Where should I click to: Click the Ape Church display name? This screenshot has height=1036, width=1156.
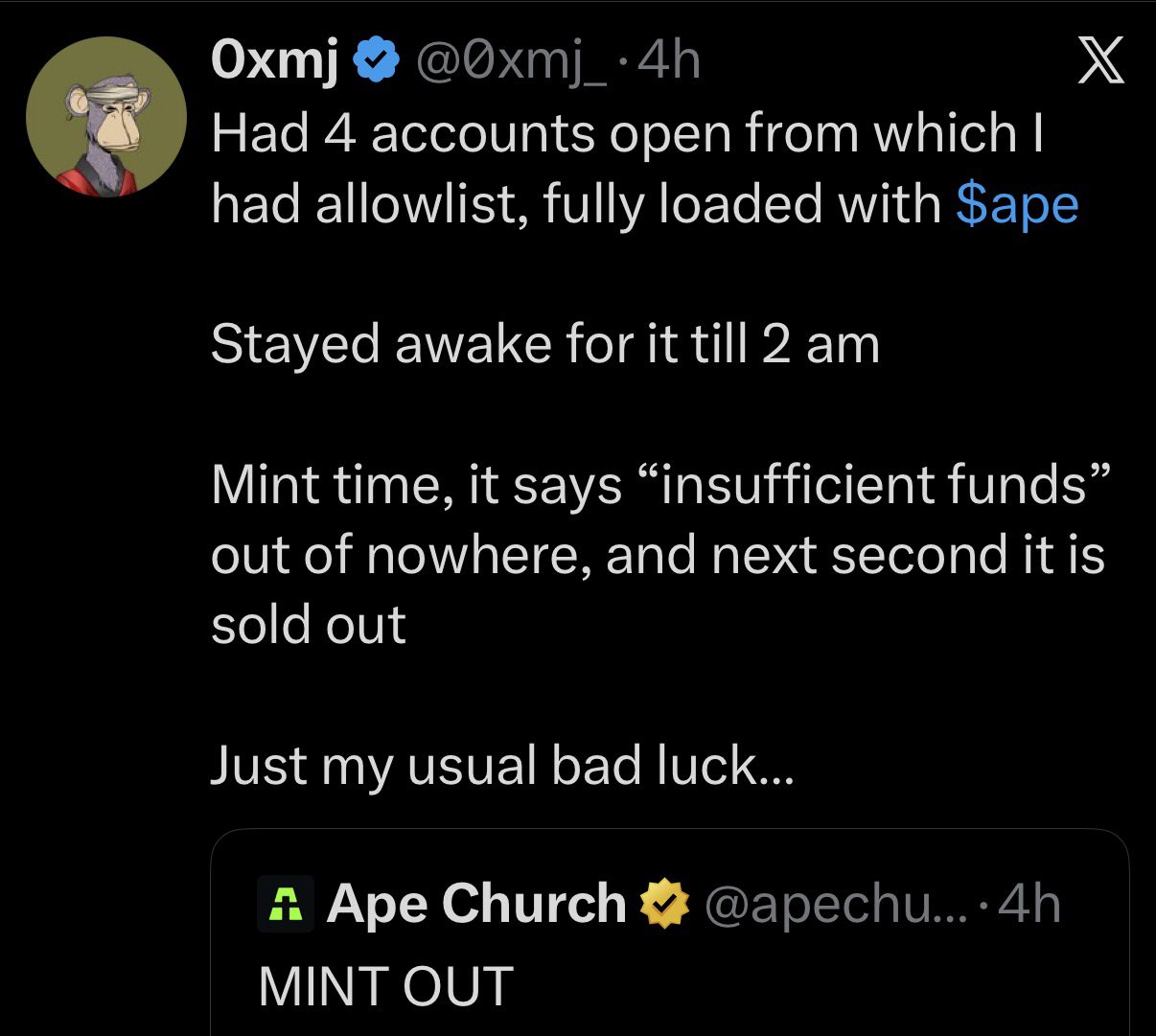[476, 904]
